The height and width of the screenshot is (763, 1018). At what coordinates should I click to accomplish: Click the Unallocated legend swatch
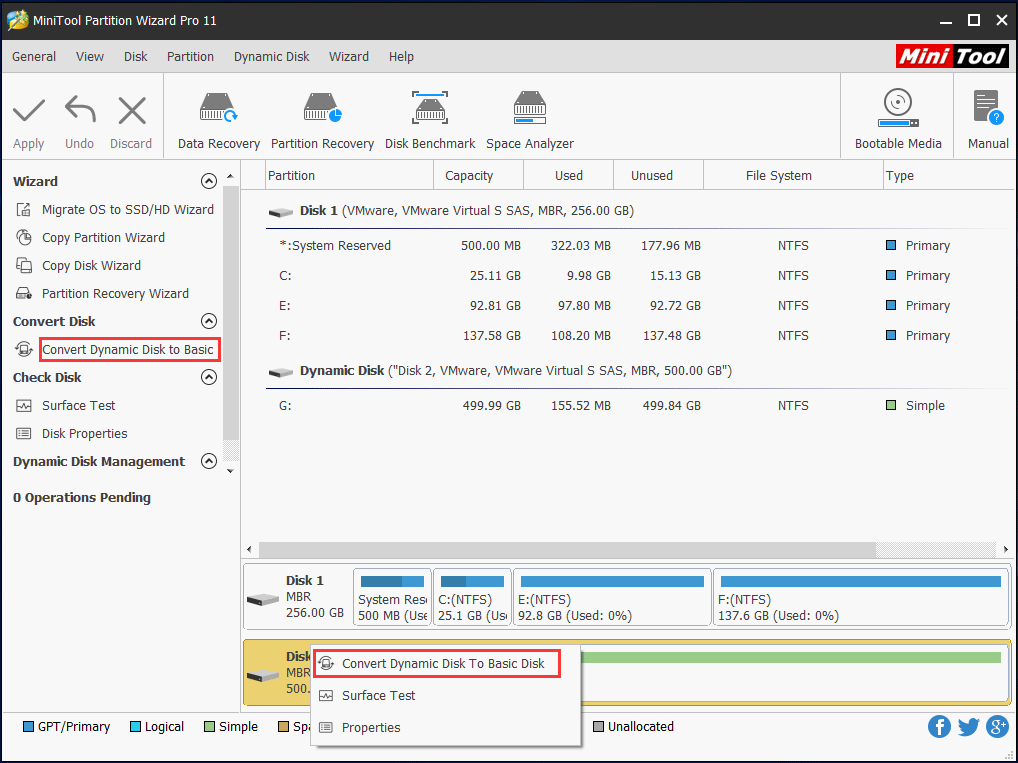[599, 726]
